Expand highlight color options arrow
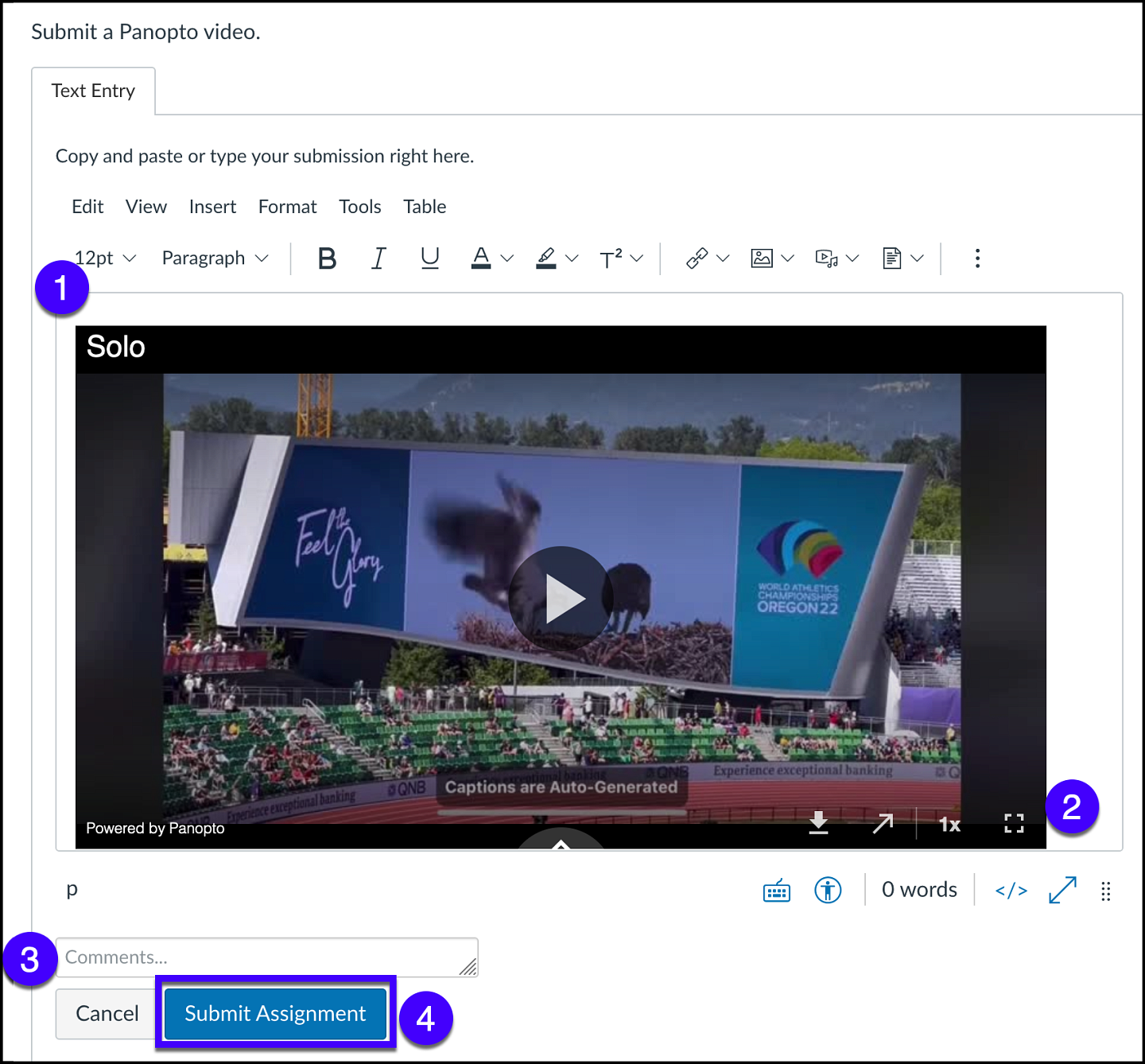Image resolution: width=1145 pixels, height=1064 pixels. click(572, 258)
